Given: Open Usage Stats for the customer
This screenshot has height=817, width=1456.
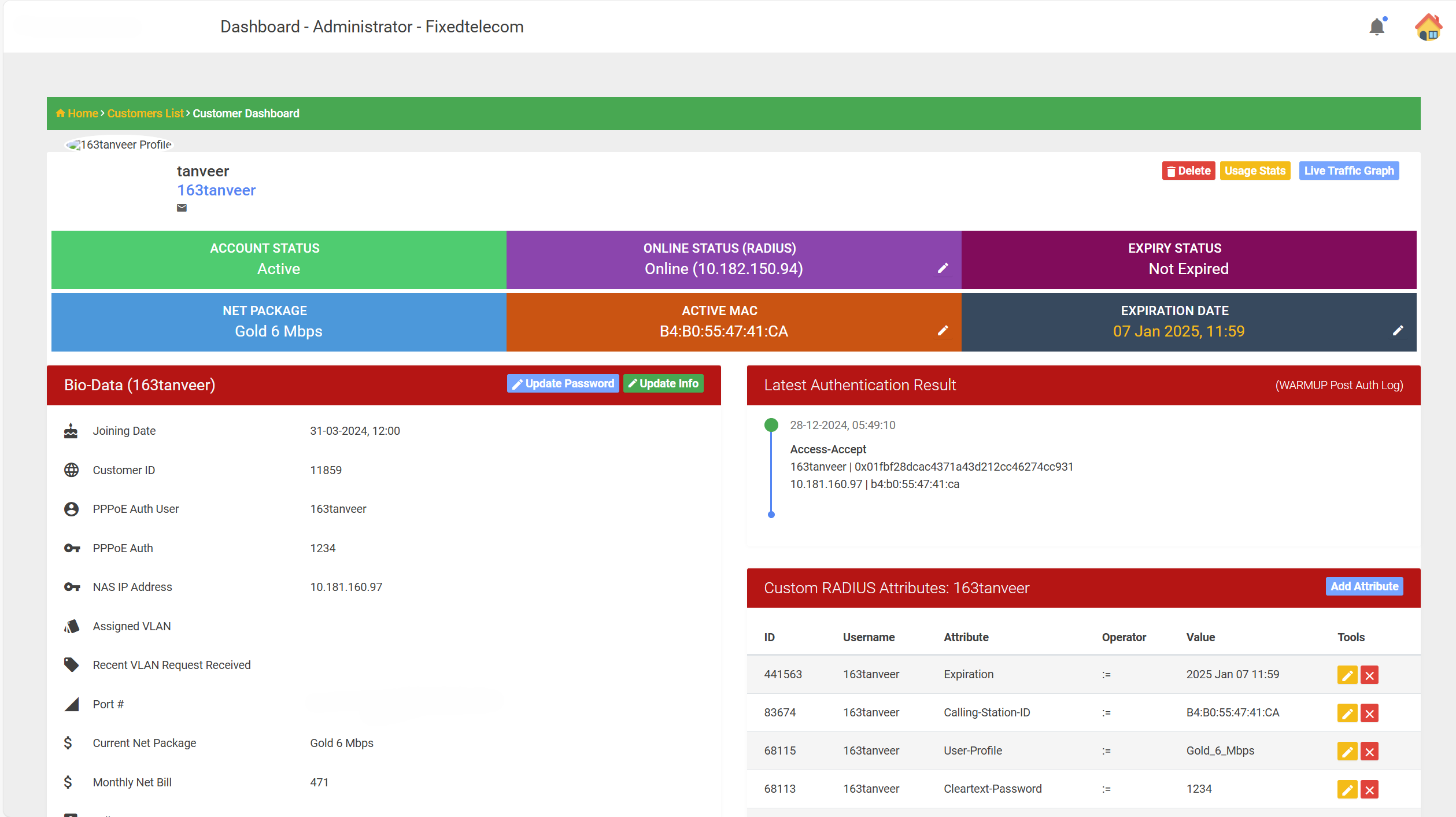Looking at the screenshot, I should (x=1255, y=170).
